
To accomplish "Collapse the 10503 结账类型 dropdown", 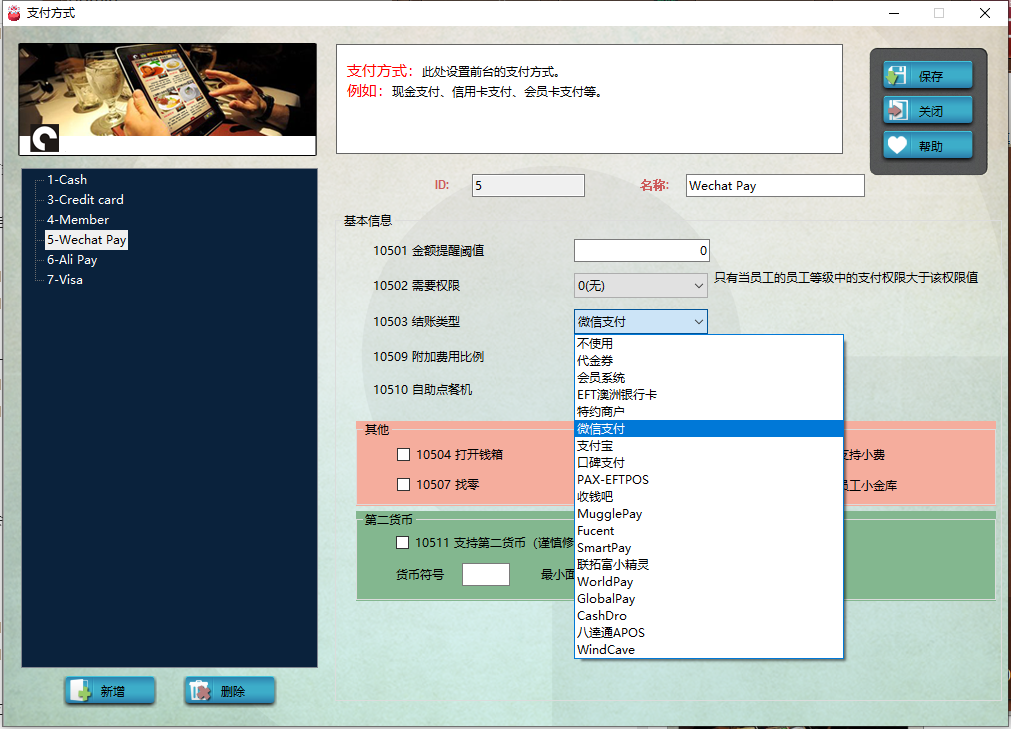I will pos(641,322).
